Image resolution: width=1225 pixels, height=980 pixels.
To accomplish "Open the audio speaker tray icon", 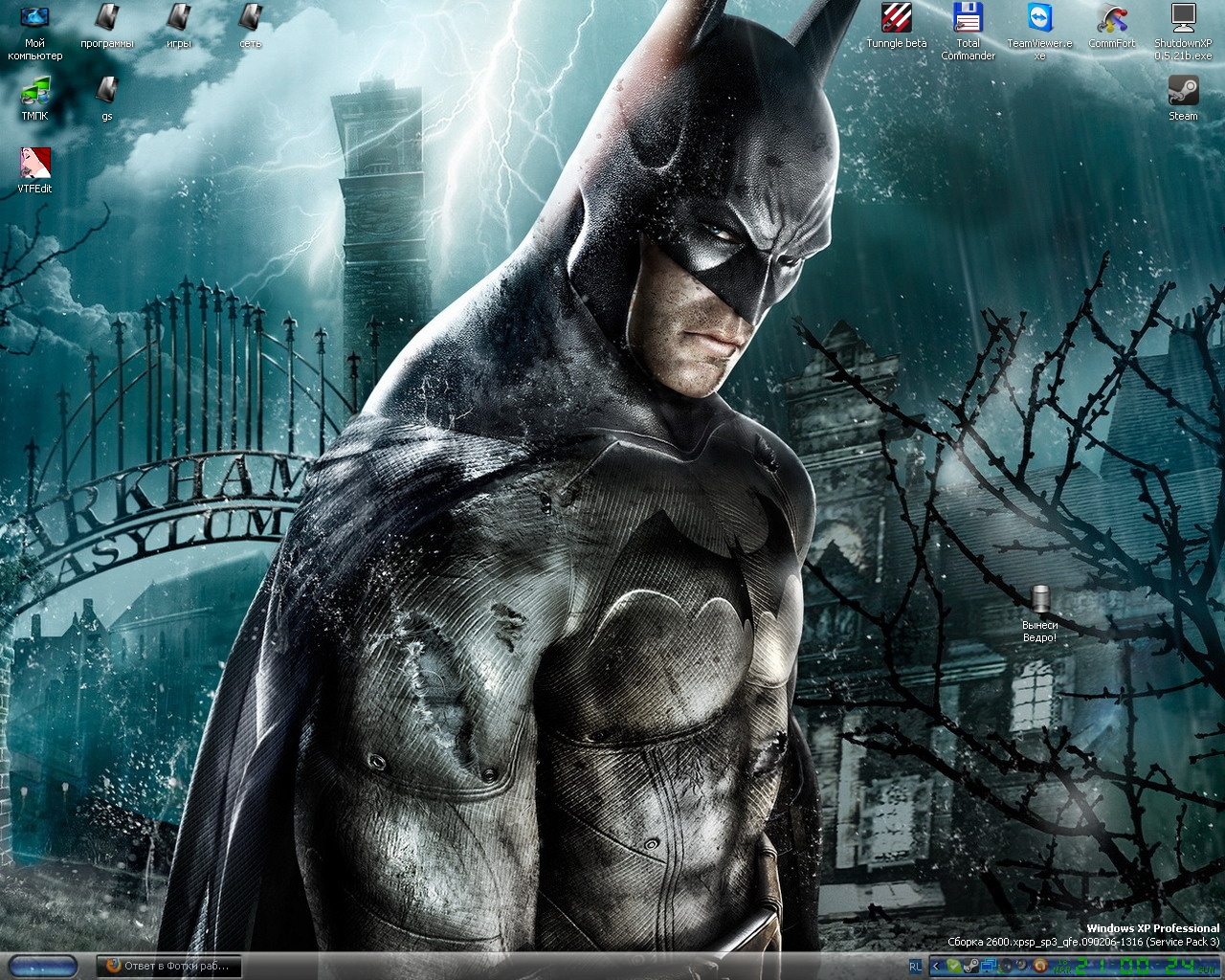I will (x=1006, y=966).
